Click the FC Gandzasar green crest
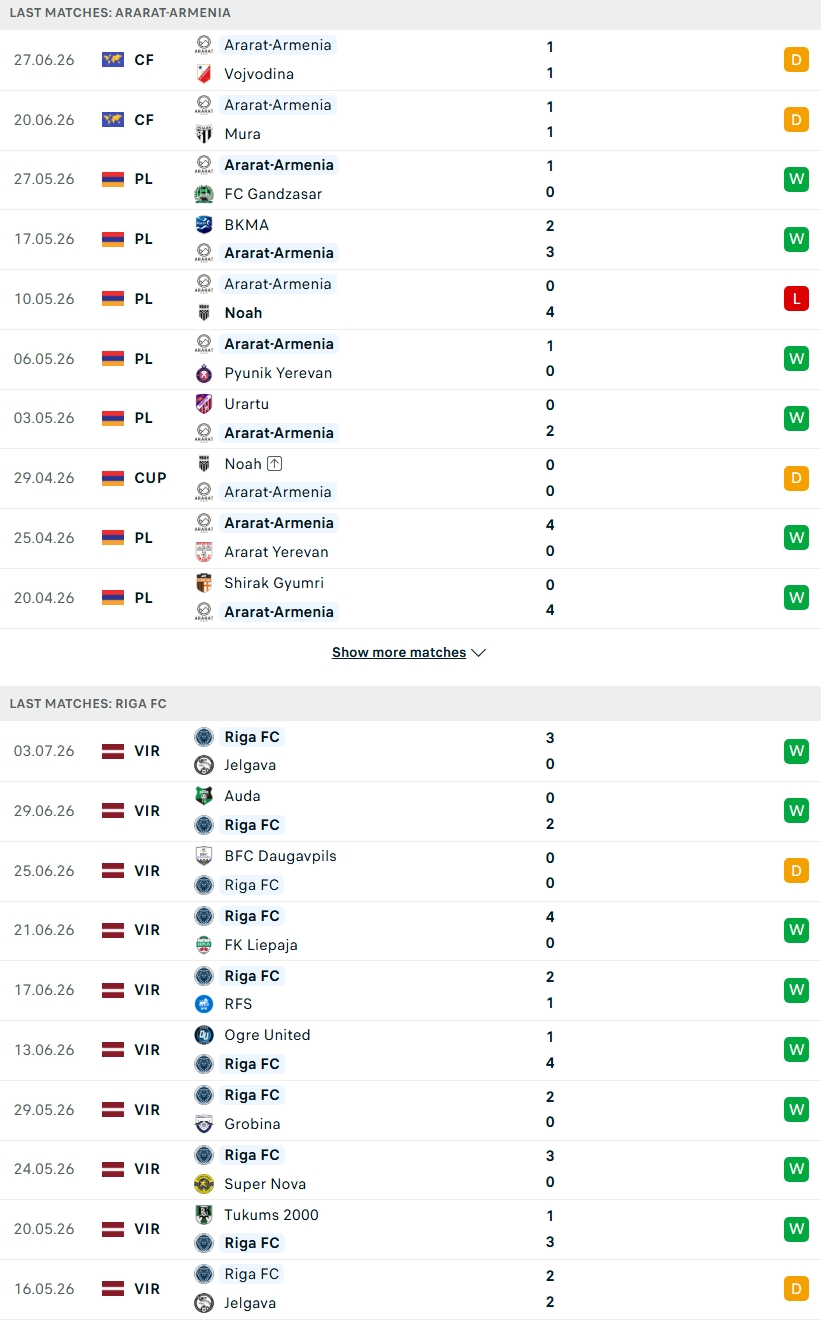The height and width of the screenshot is (1325, 821). pyautogui.click(x=204, y=194)
